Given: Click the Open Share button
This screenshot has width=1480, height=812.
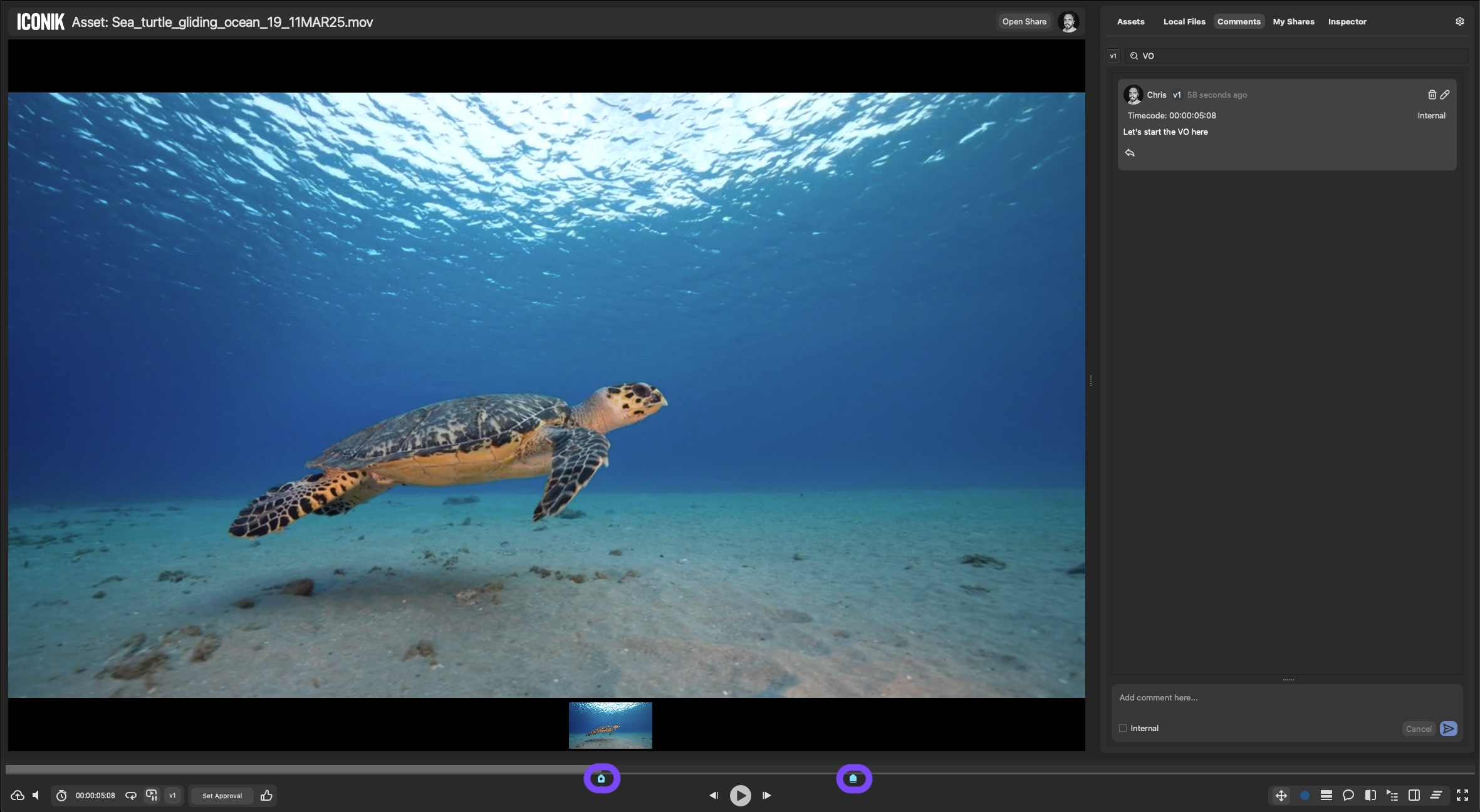Looking at the screenshot, I should (x=1024, y=21).
